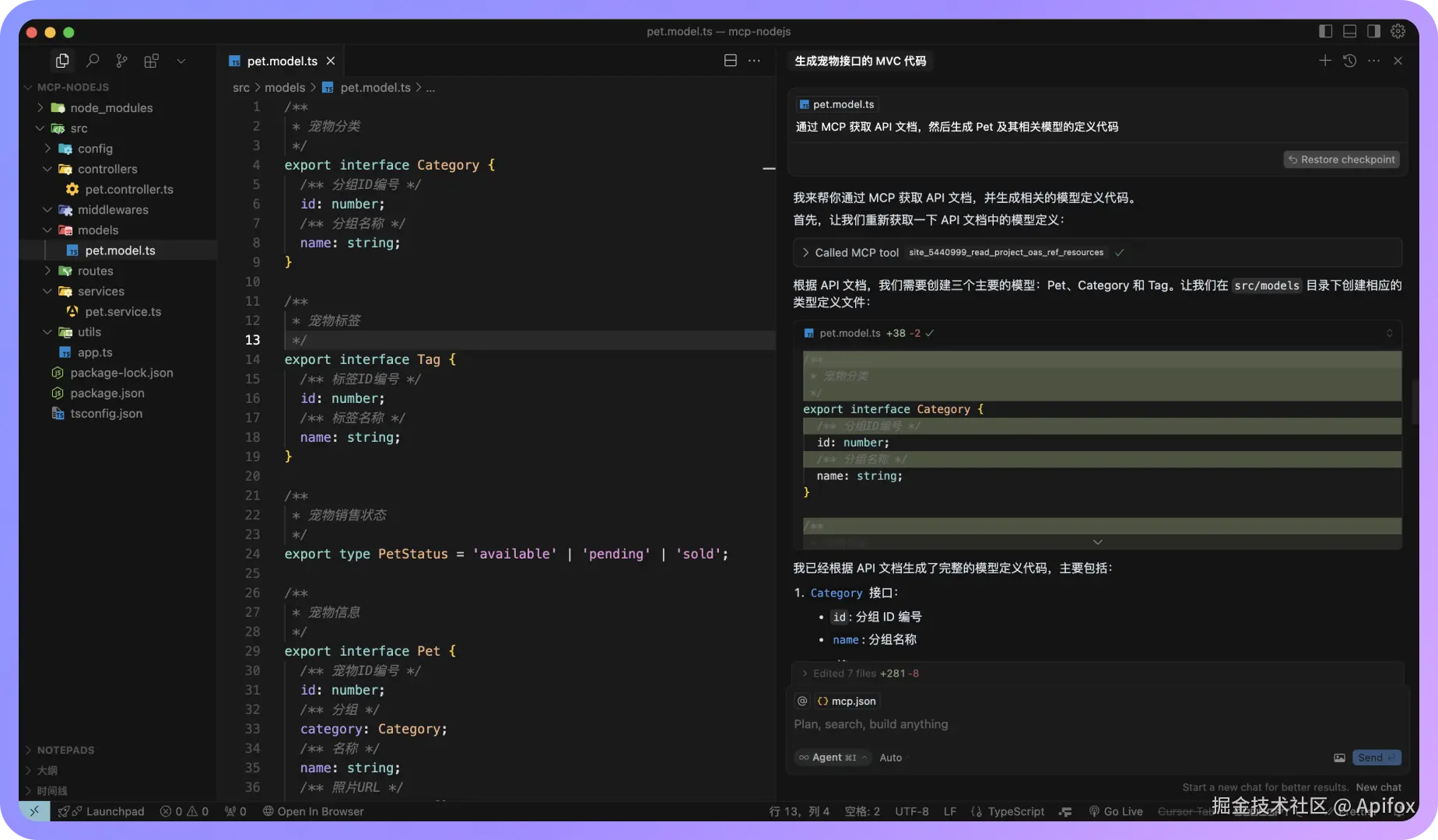1438x840 pixels.
Task: Change LF line ending setting
Action: pyautogui.click(x=950, y=811)
